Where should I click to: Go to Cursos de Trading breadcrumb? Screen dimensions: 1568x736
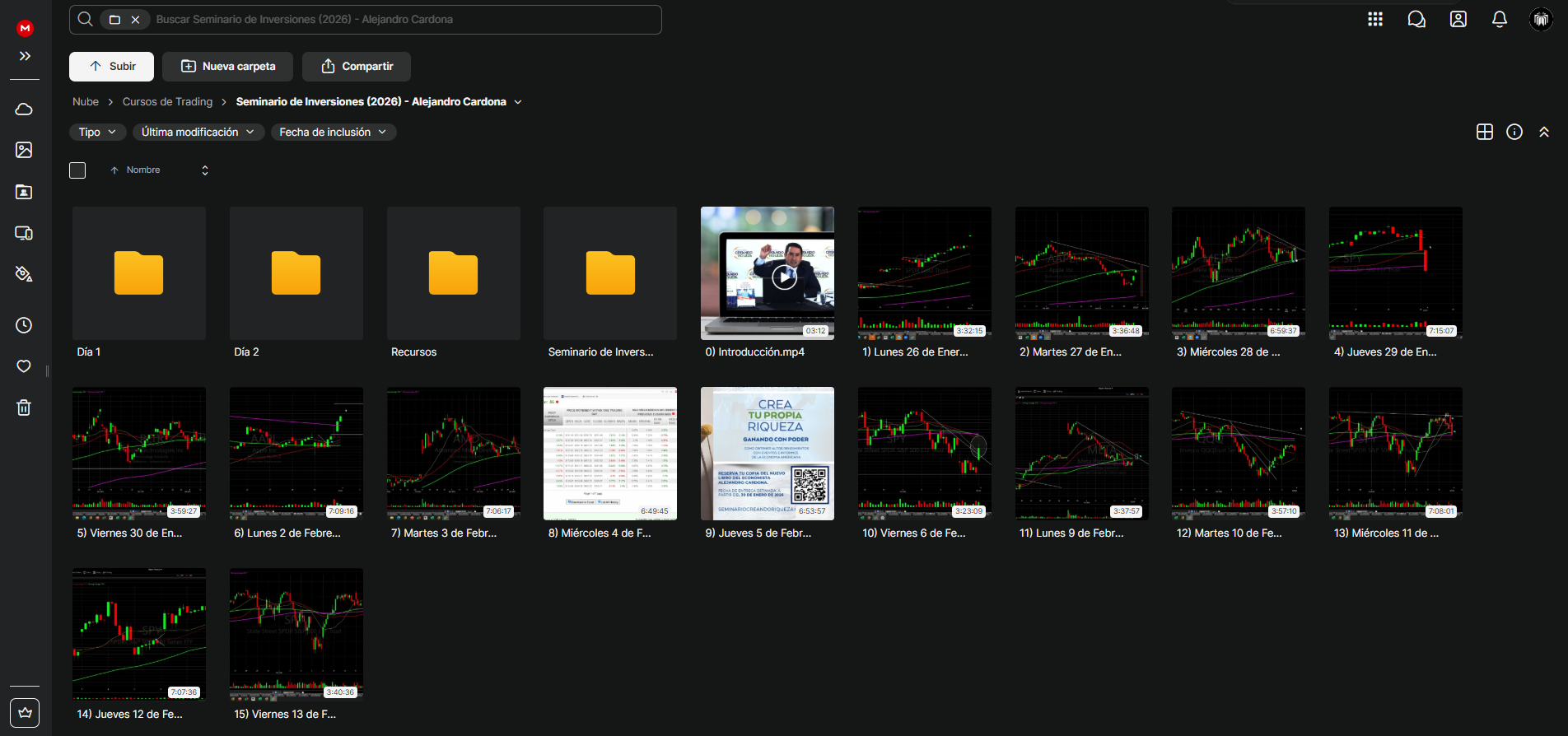[167, 101]
